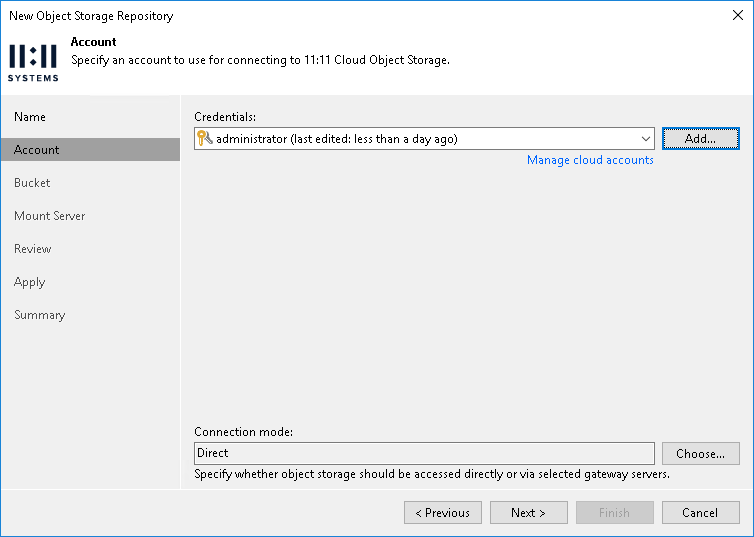
Task: Click the Credentials: label
Action: [x=225, y=117]
